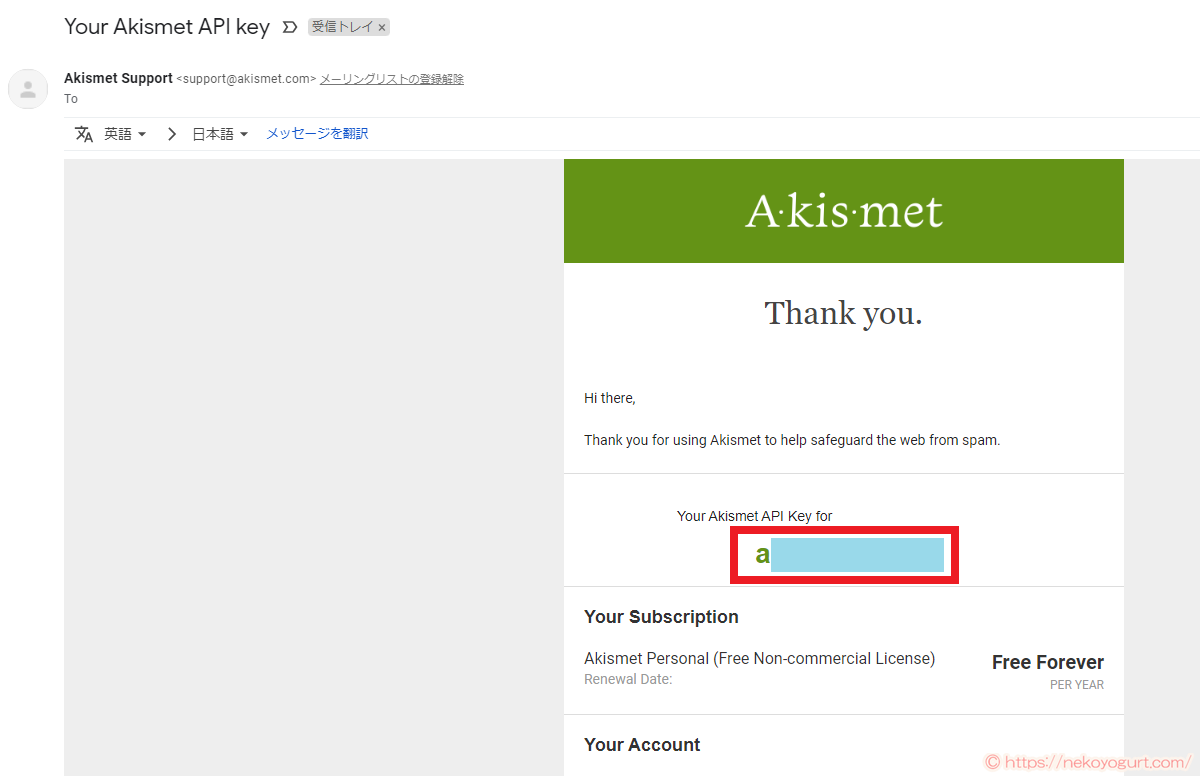The image size is (1200, 776).
Task: Click the translate icon in translation bar
Action: (84, 134)
